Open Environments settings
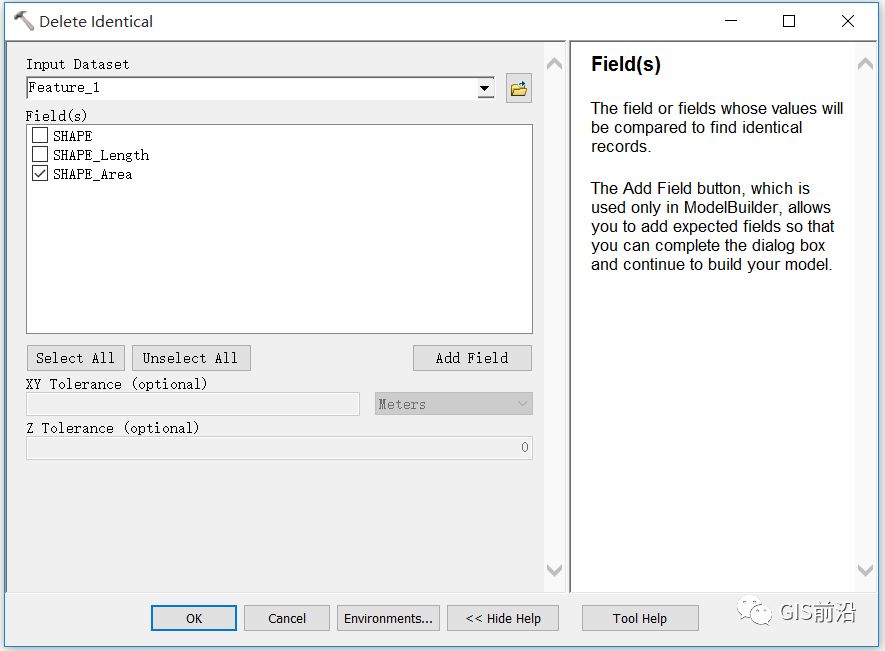Screen dimensions: 885x651 pyautogui.click(x=388, y=618)
